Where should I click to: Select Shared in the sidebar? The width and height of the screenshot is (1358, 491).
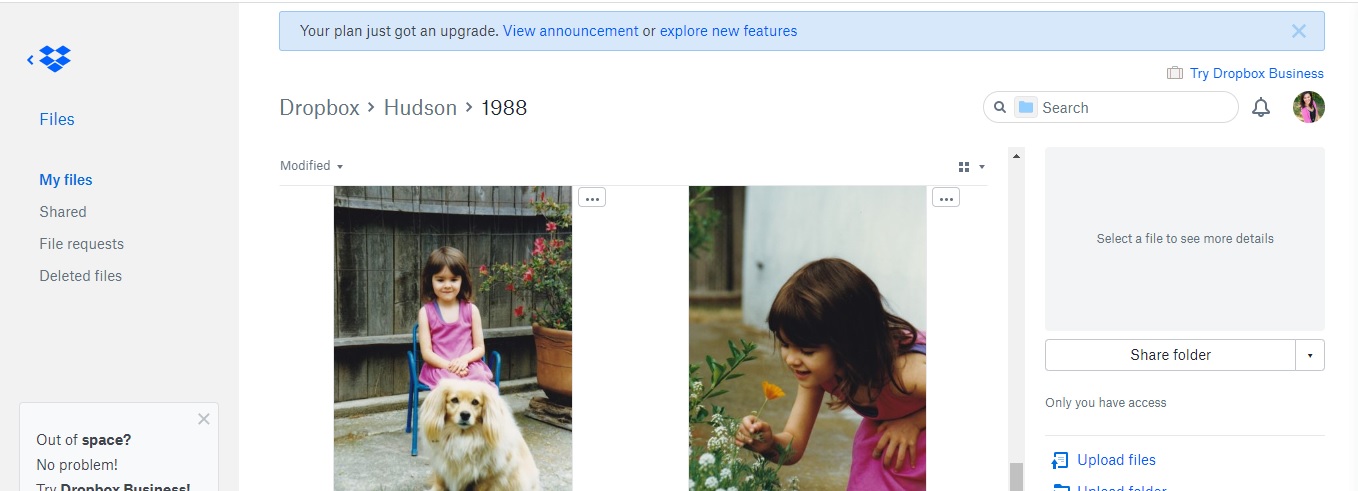63,212
